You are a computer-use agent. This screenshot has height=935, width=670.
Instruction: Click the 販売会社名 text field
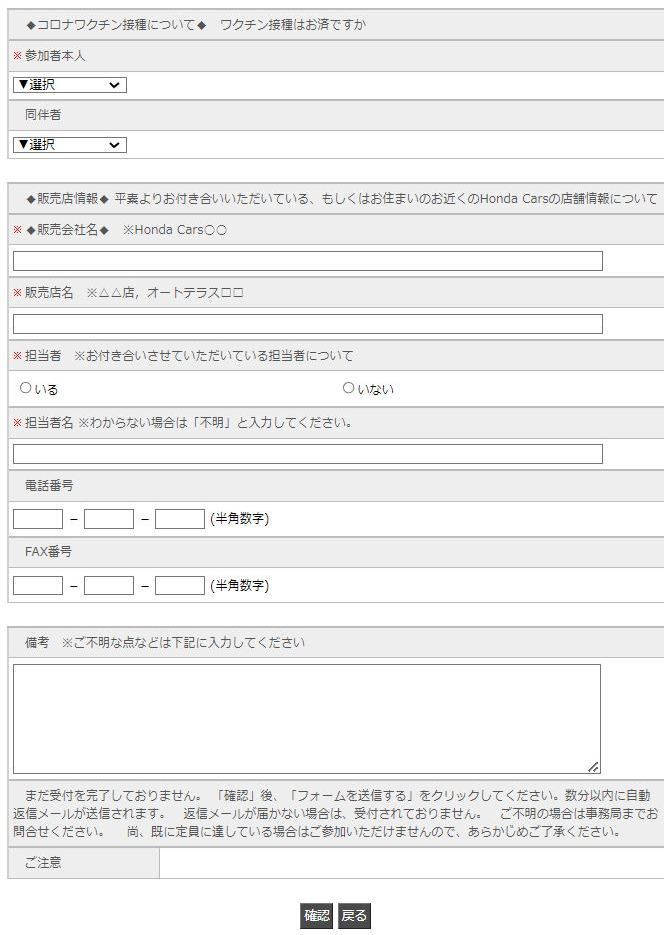[x=308, y=261]
